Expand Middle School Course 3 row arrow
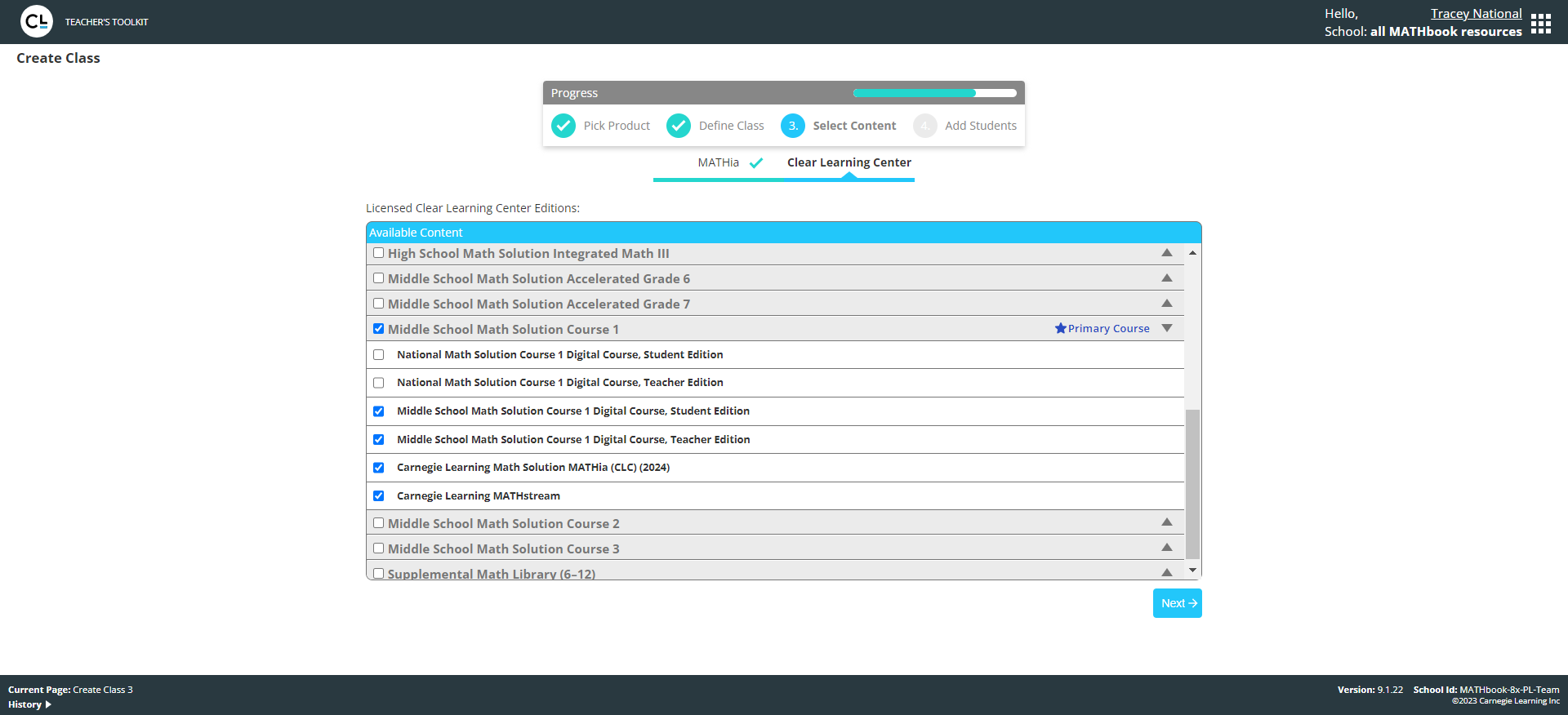Image resolution: width=1568 pixels, height=715 pixels. [1167, 548]
